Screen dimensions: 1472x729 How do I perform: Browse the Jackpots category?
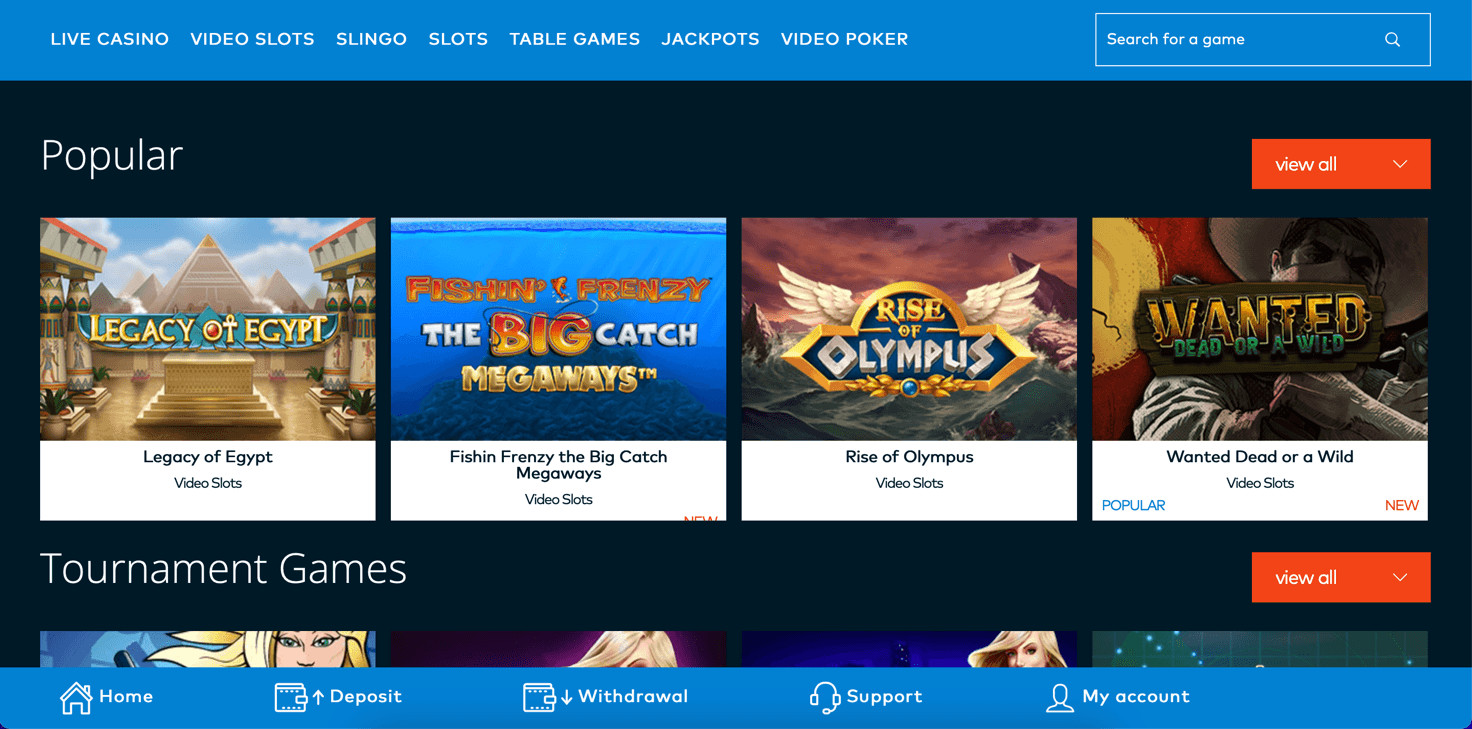click(710, 39)
